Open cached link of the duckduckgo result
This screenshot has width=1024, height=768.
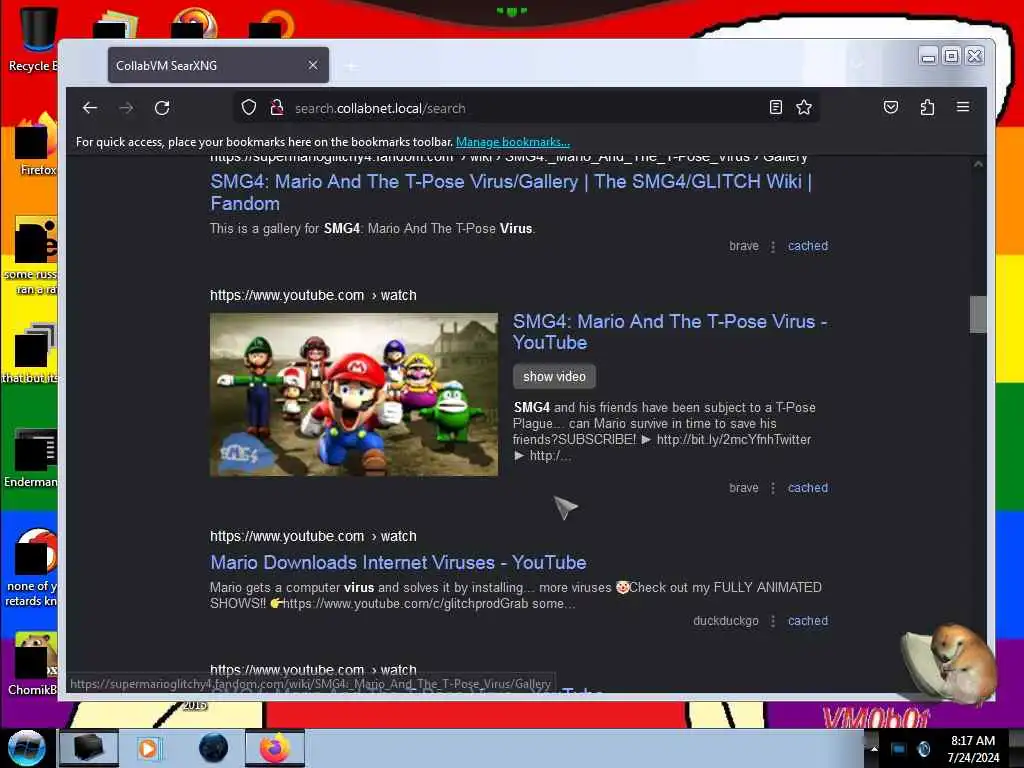pyautogui.click(x=808, y=621)
